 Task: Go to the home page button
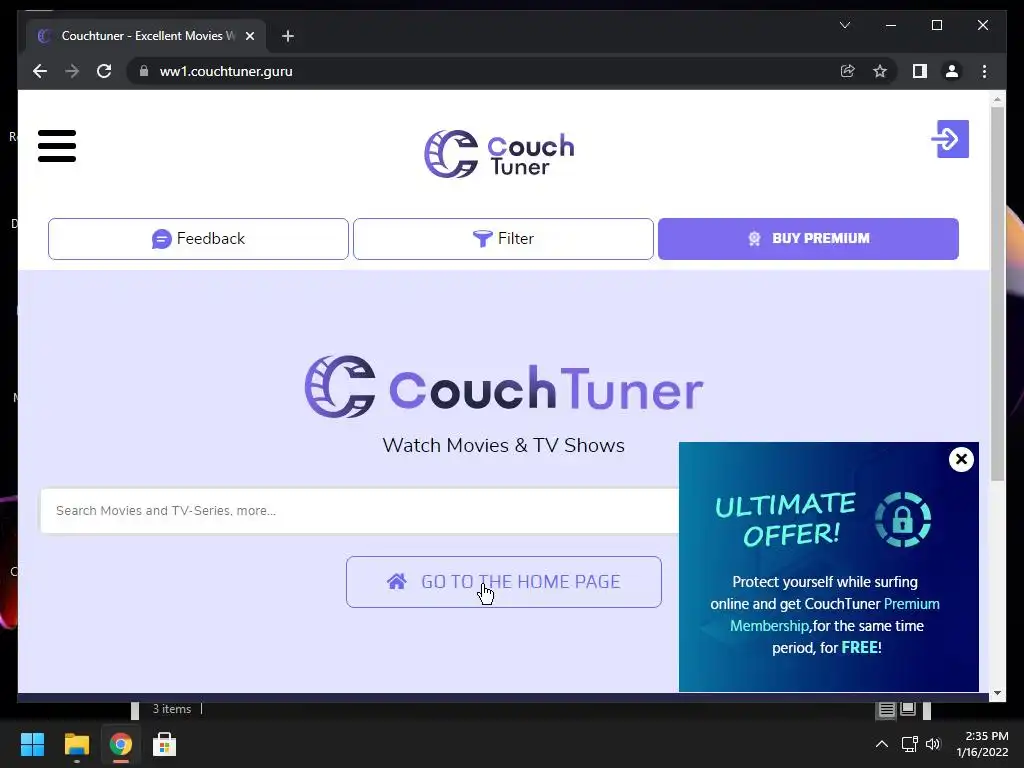point(504,582)
